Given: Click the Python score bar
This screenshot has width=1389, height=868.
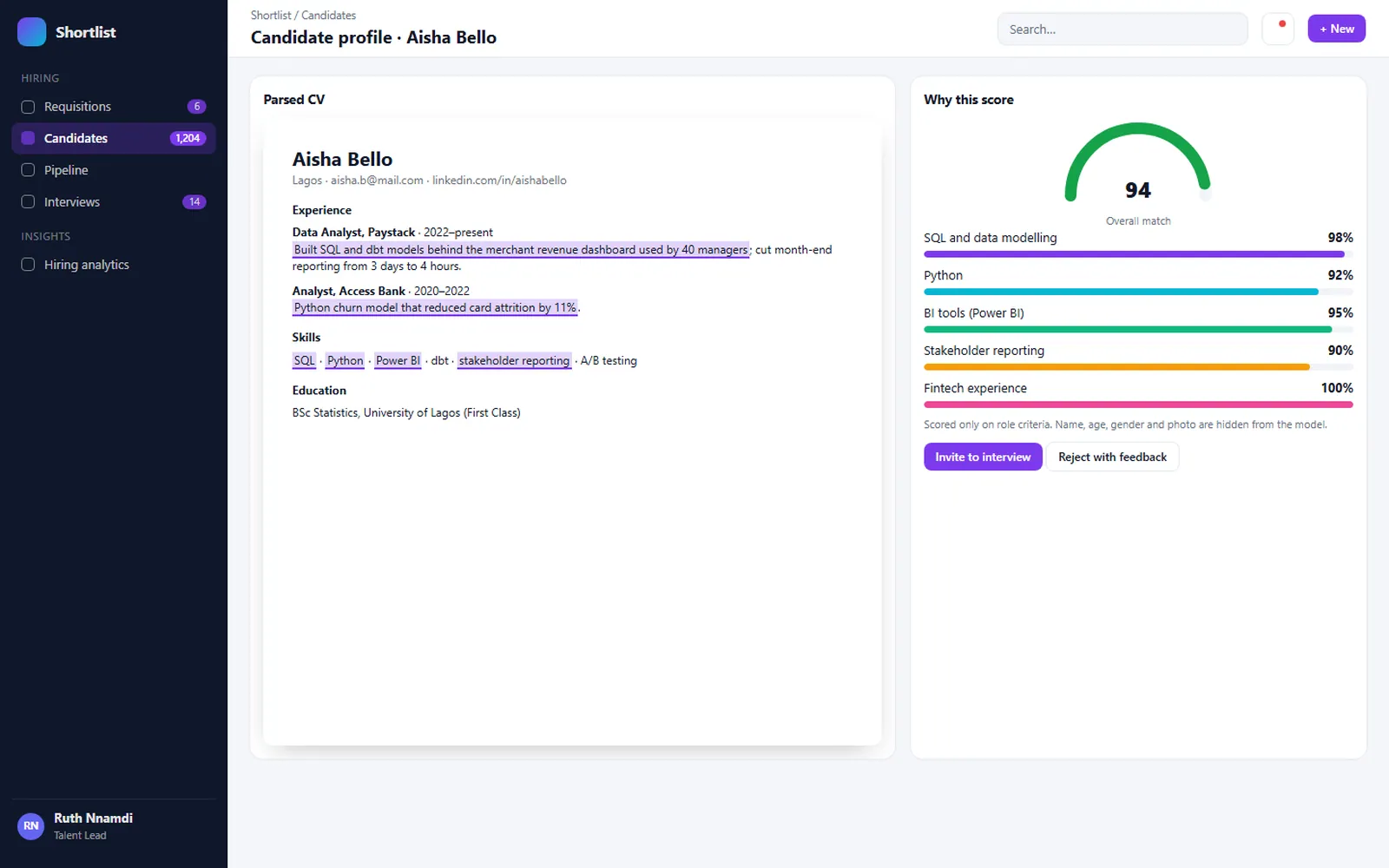Looking at the screenshot, I should point(1138,293).
